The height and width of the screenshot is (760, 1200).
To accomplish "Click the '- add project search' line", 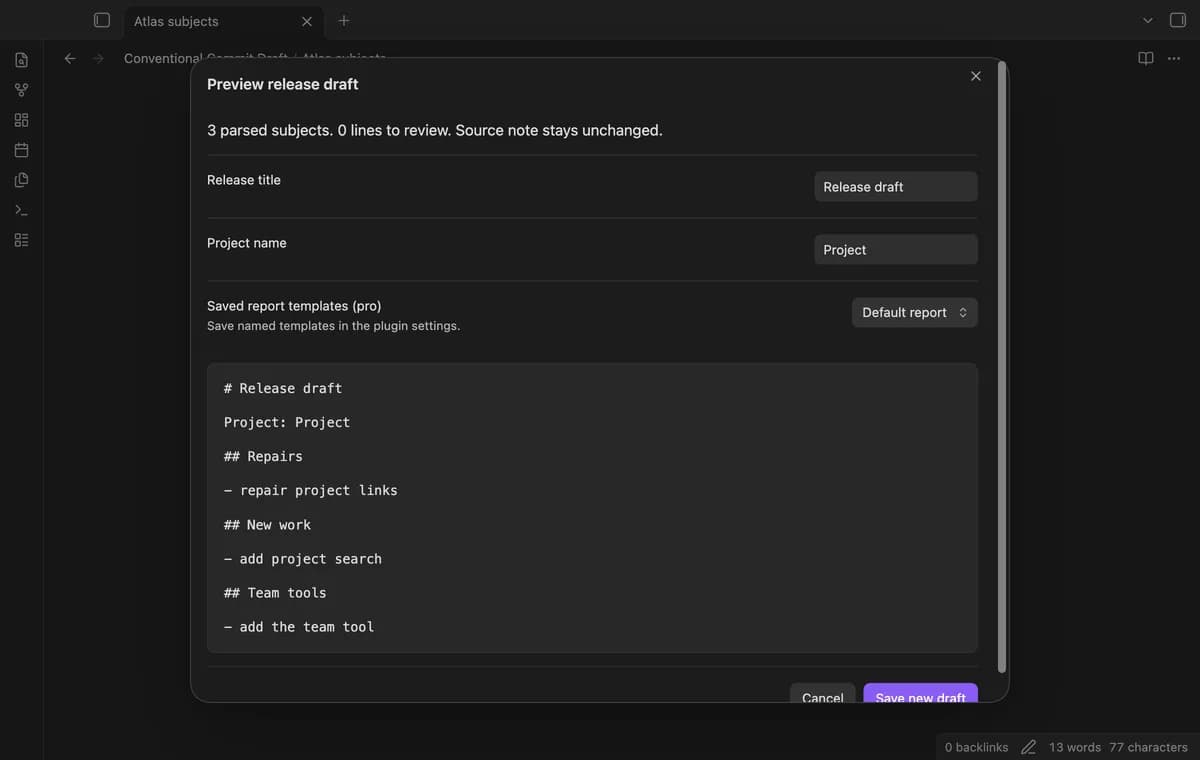I will [303, 558].
